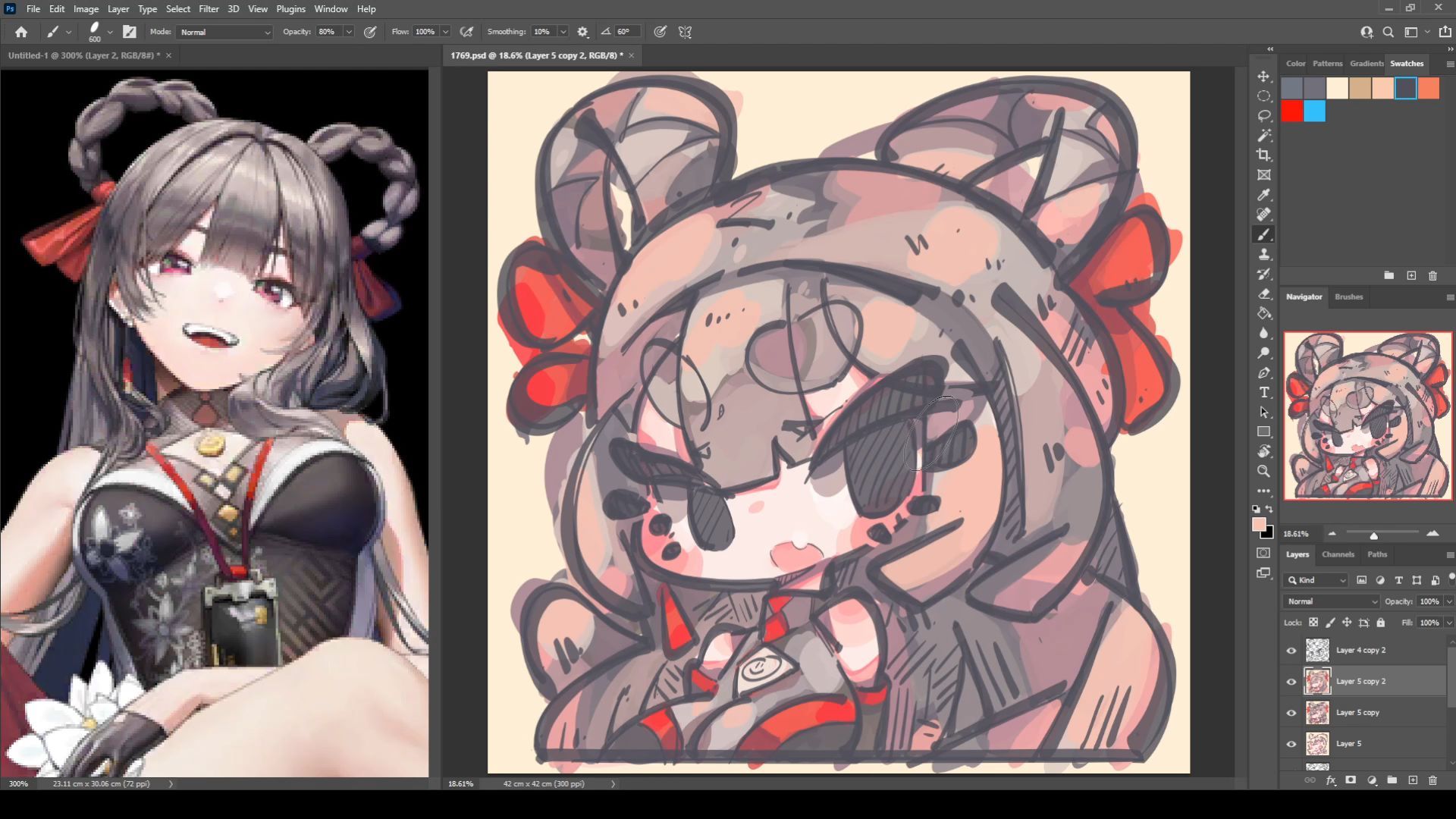Expand the layer Fill dropdown
The height and width of the screenshot is (819, 1456).
click(x=1449, y=623)
